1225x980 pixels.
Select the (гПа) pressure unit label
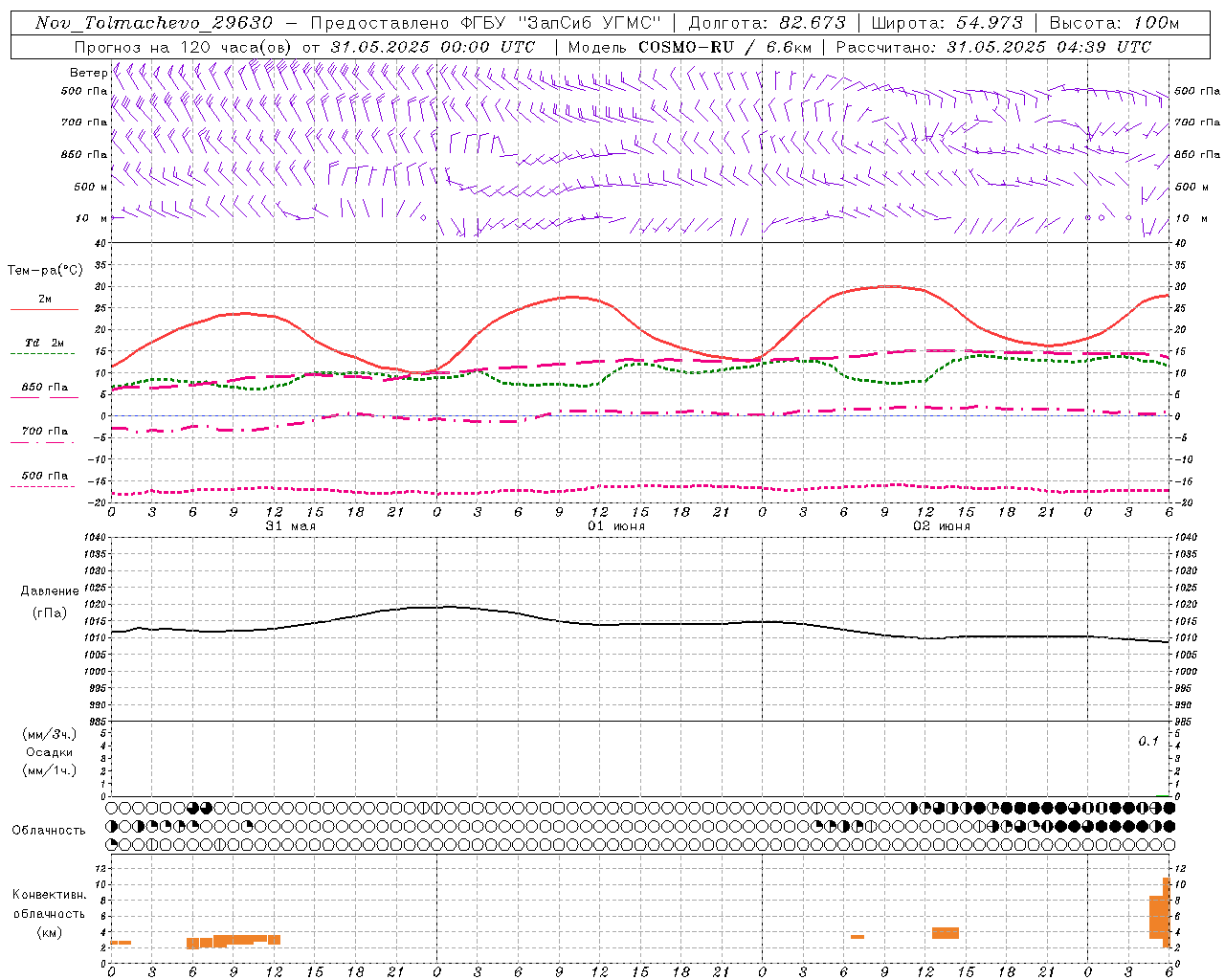click(50, 612)
